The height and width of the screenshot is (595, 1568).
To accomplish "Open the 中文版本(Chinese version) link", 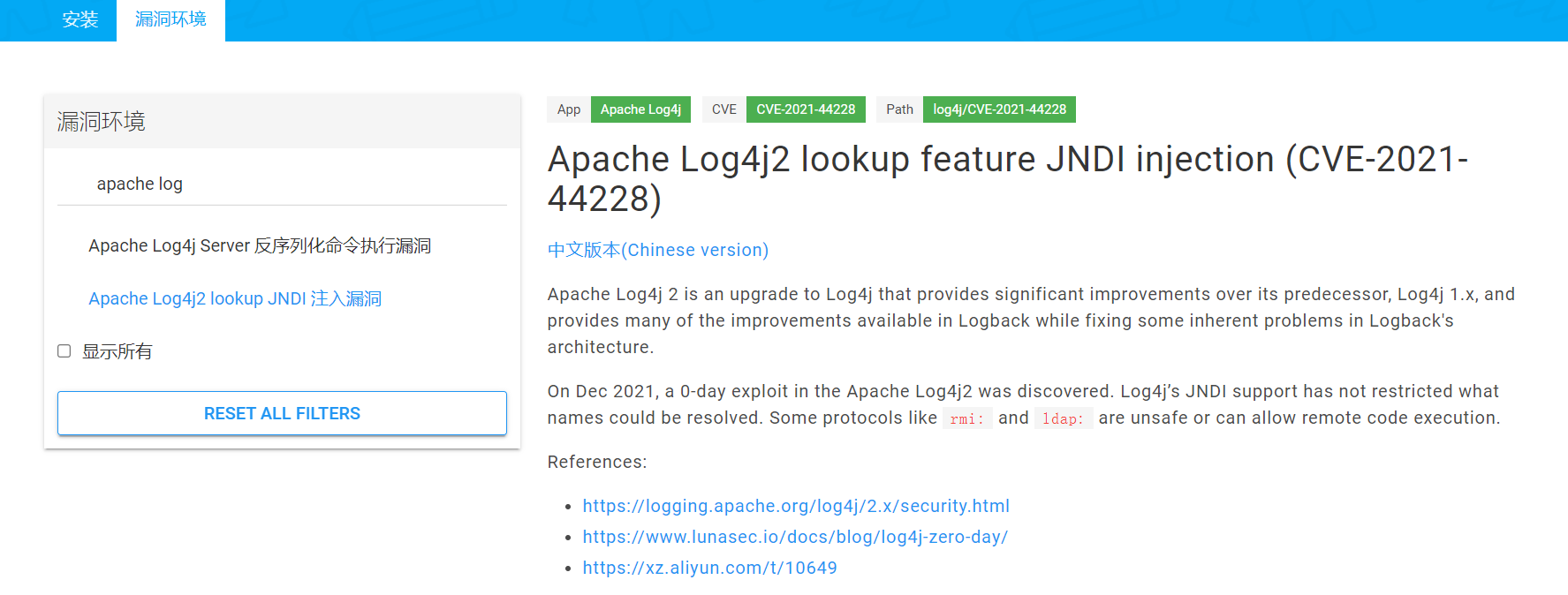I will click(658, 250).
